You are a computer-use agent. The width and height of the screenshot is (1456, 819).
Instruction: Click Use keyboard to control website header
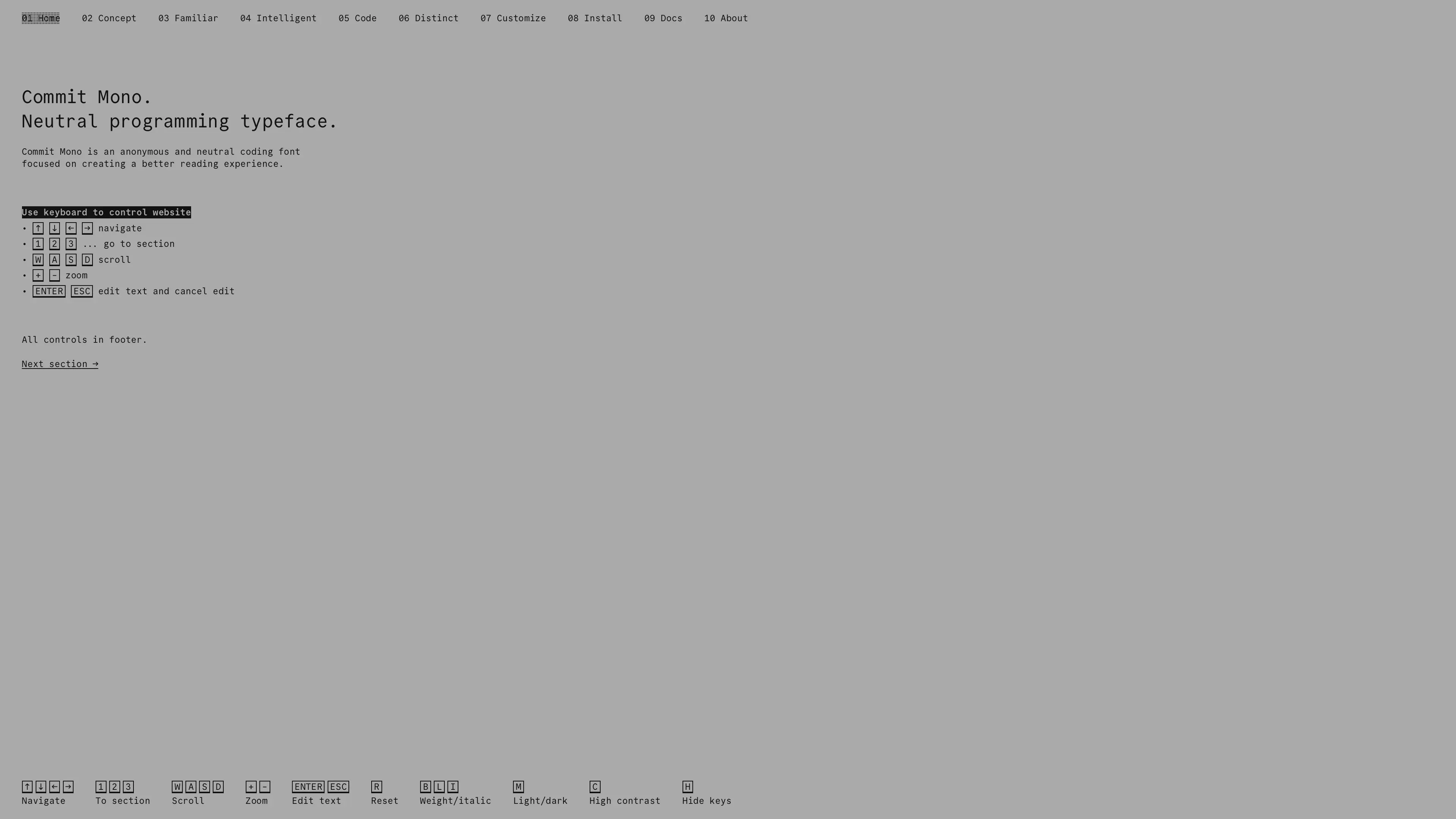(x=106, y=211)
